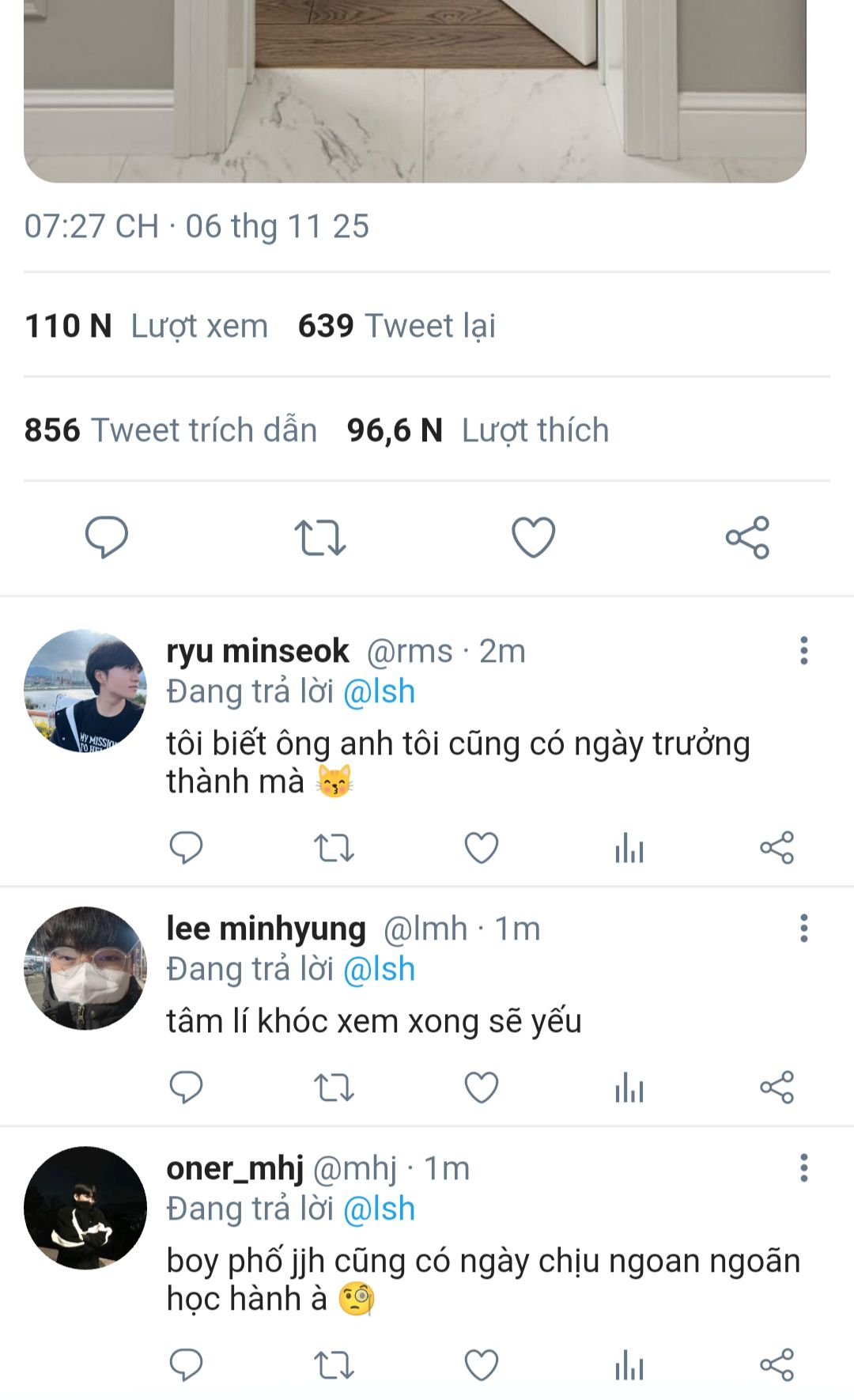The image size is (854, 1400).
Task: Like the main tweet
Action: (534, 538)
